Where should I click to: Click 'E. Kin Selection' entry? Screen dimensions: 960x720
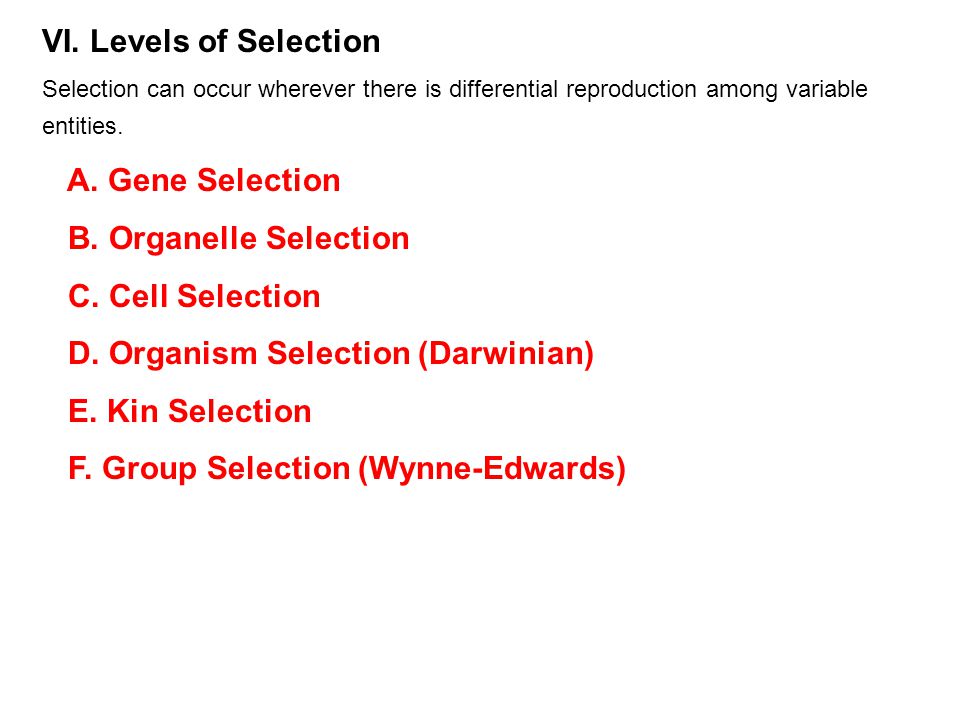pos(190,411)
